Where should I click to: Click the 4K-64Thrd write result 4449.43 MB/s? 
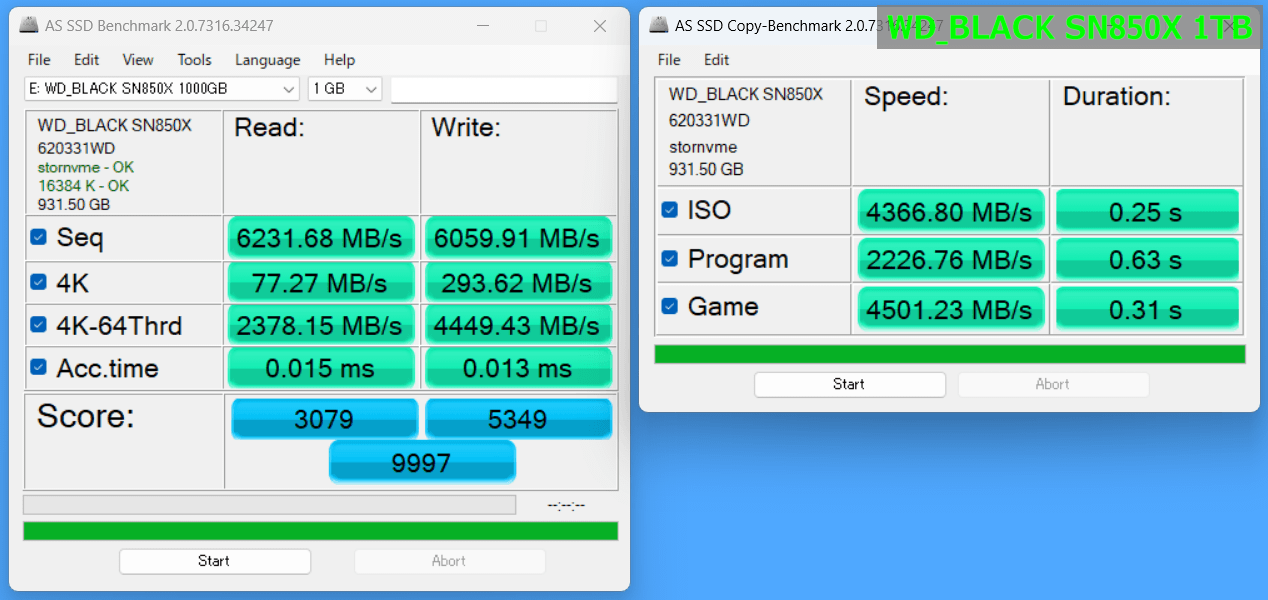pos(518,325)
